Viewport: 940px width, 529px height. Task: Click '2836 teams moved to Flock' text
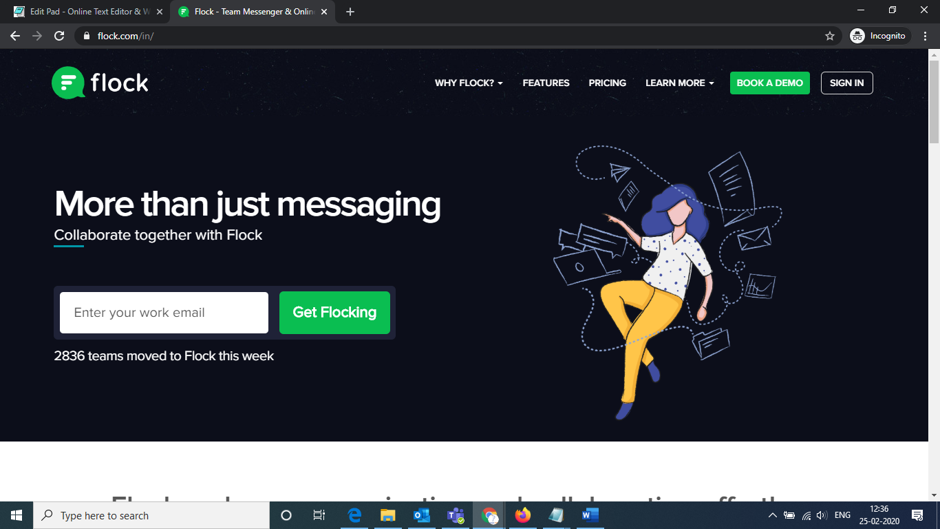[164, 356]
